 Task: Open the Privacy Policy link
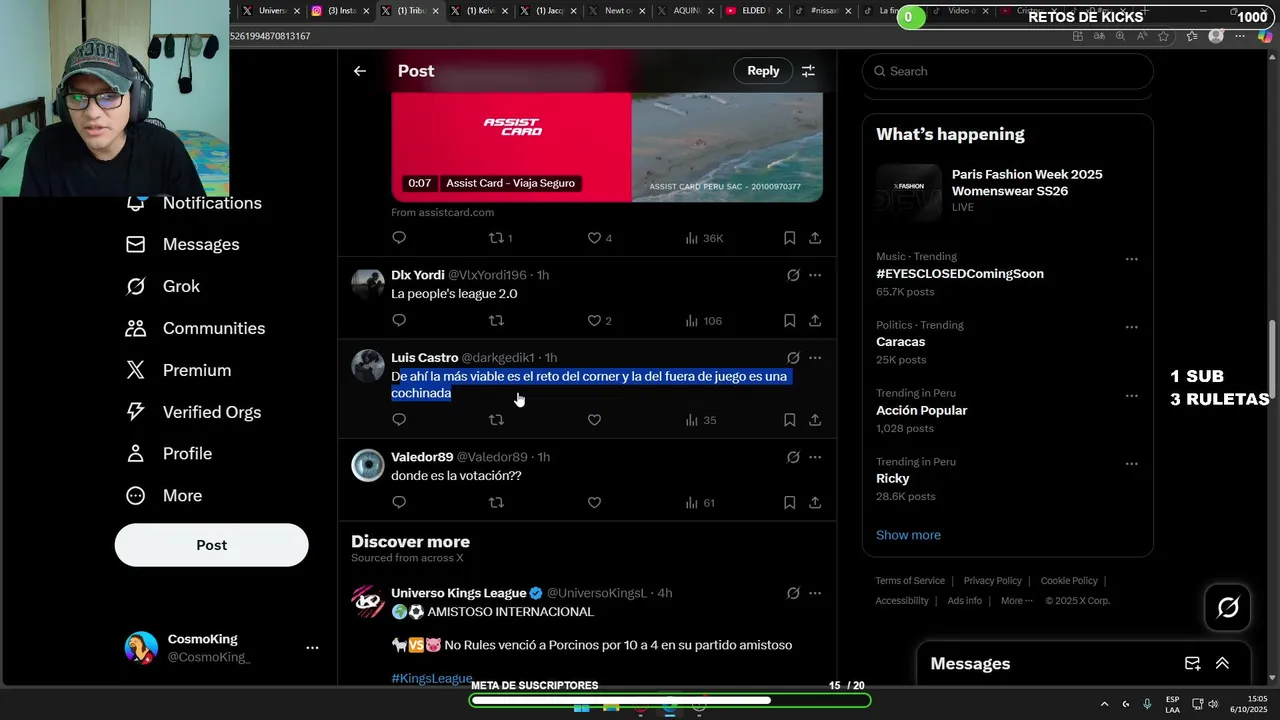[x=992, y=581]
